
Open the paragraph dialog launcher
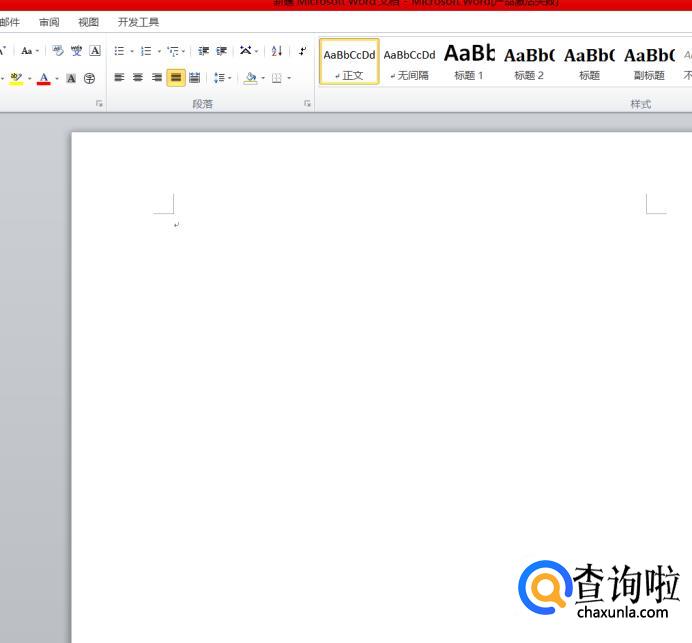(307, 103)
